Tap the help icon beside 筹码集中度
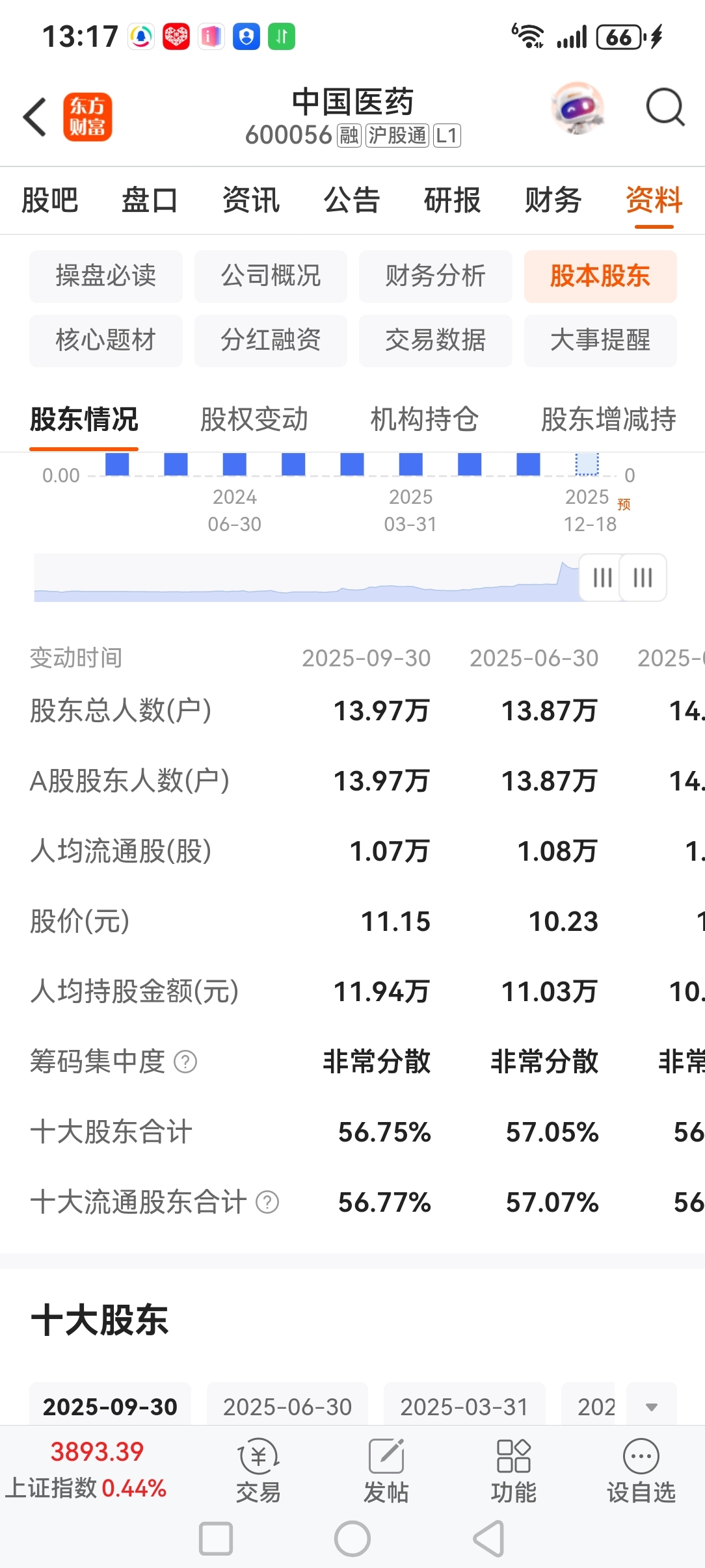 coord(185,1062)
